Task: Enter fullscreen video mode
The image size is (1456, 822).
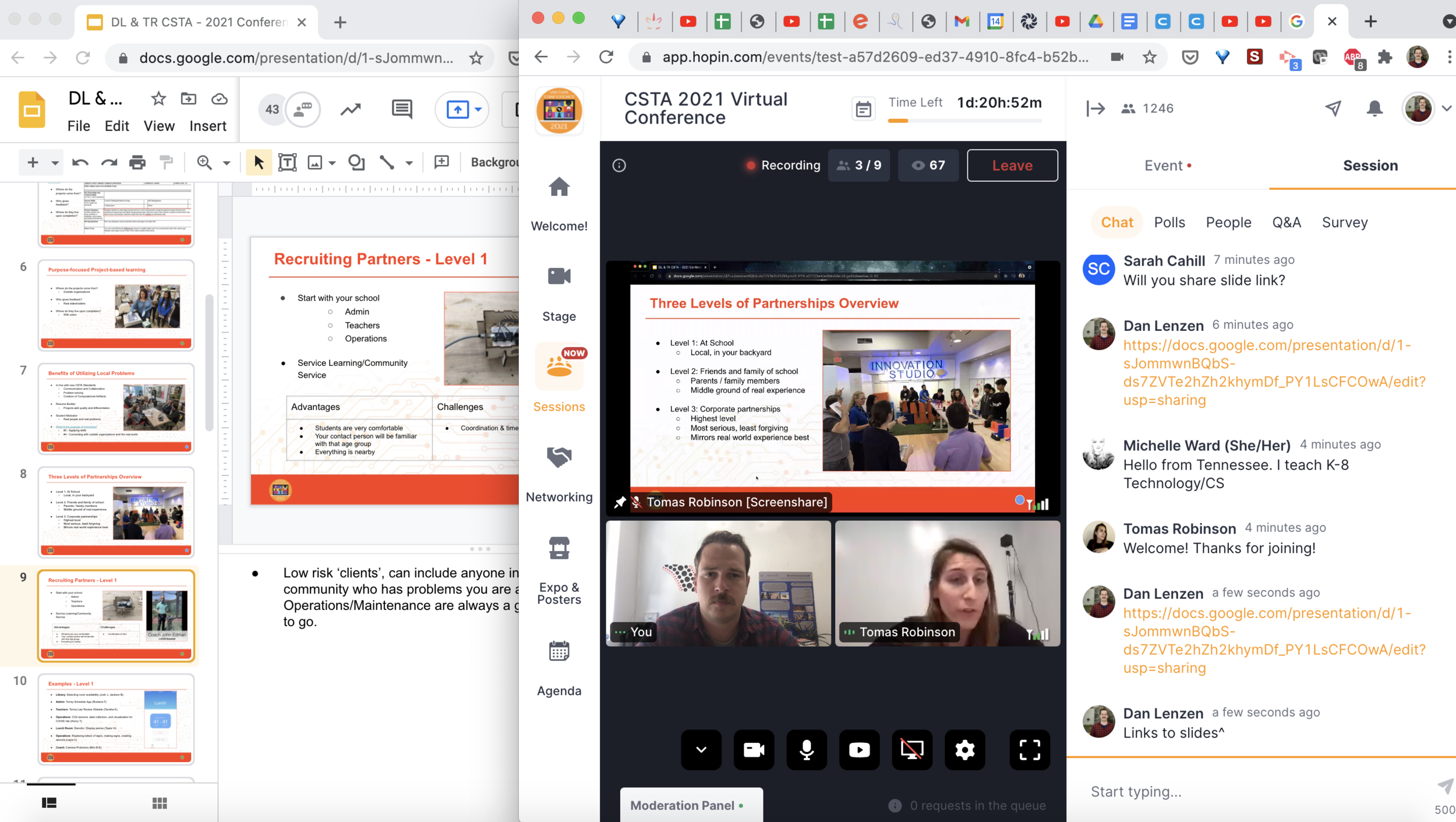Action: click(x=1029, y=750)
